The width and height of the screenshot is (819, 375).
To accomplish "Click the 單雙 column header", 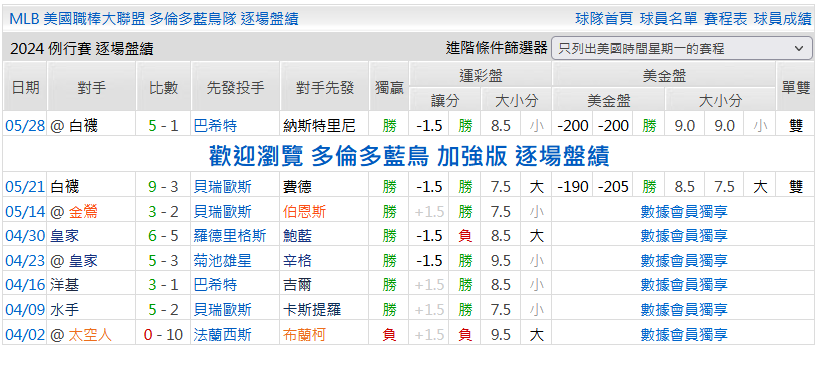I will point(795,87).
